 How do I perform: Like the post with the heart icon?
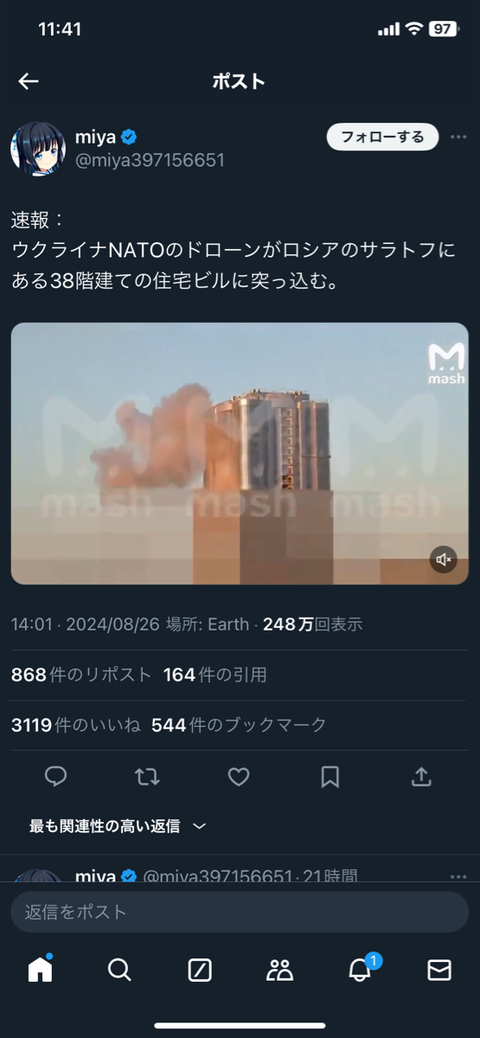click(238, 777)
